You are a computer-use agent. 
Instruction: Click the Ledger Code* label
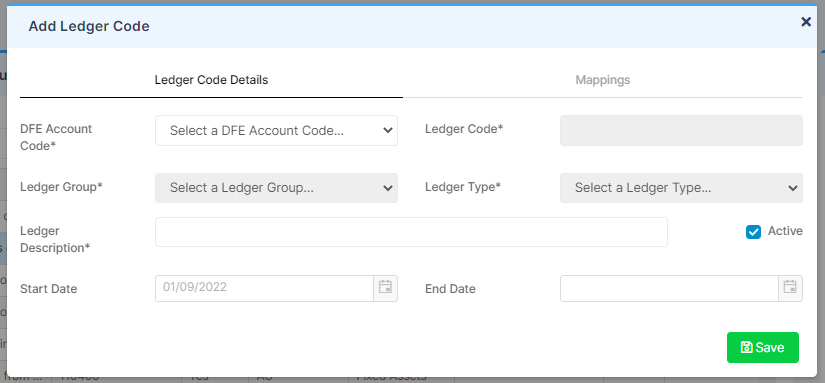(x=465, y=129)
